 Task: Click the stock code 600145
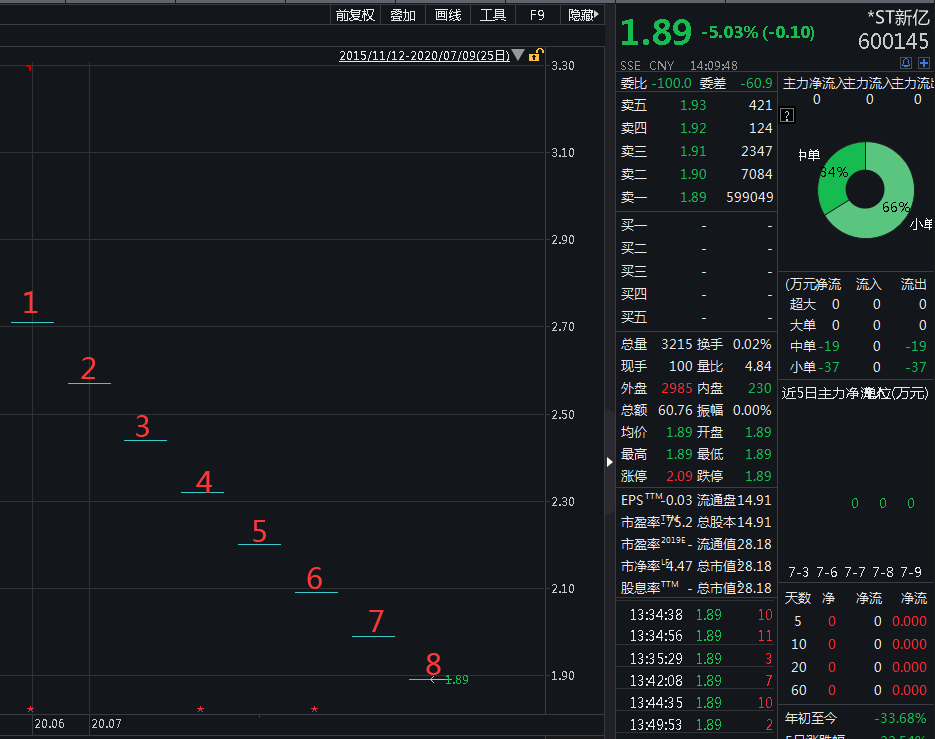[893, 41]
